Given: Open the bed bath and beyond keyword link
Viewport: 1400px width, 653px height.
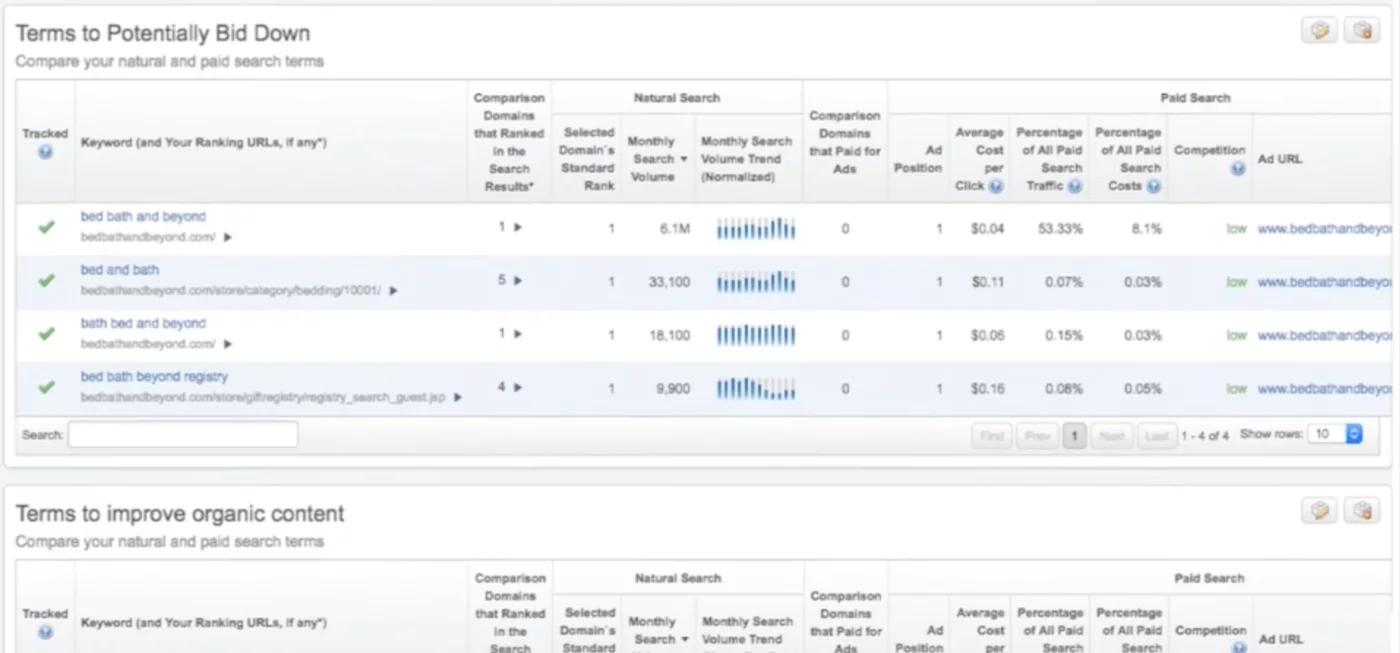Looking at the screenshot, I should [143, 217].
